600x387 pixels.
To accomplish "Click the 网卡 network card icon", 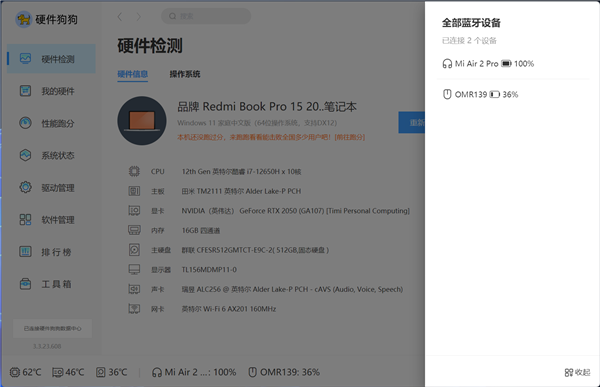I will click(134, 309).
